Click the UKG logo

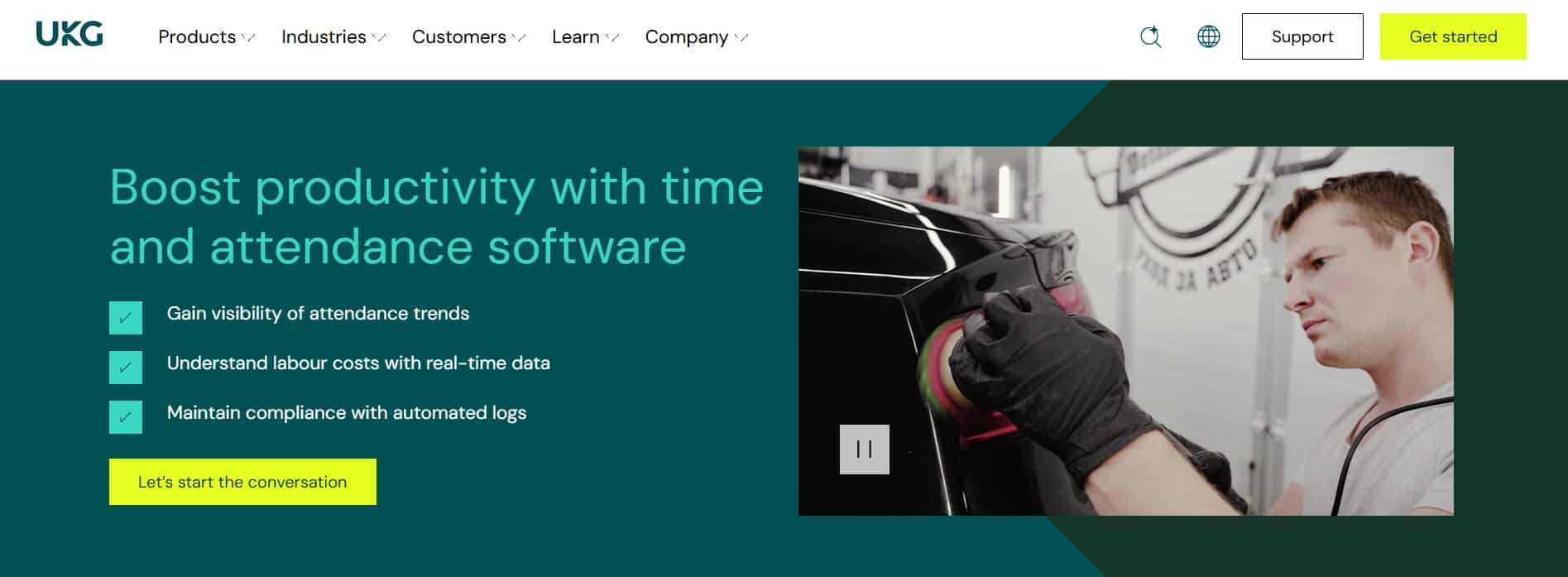[70, 35]
